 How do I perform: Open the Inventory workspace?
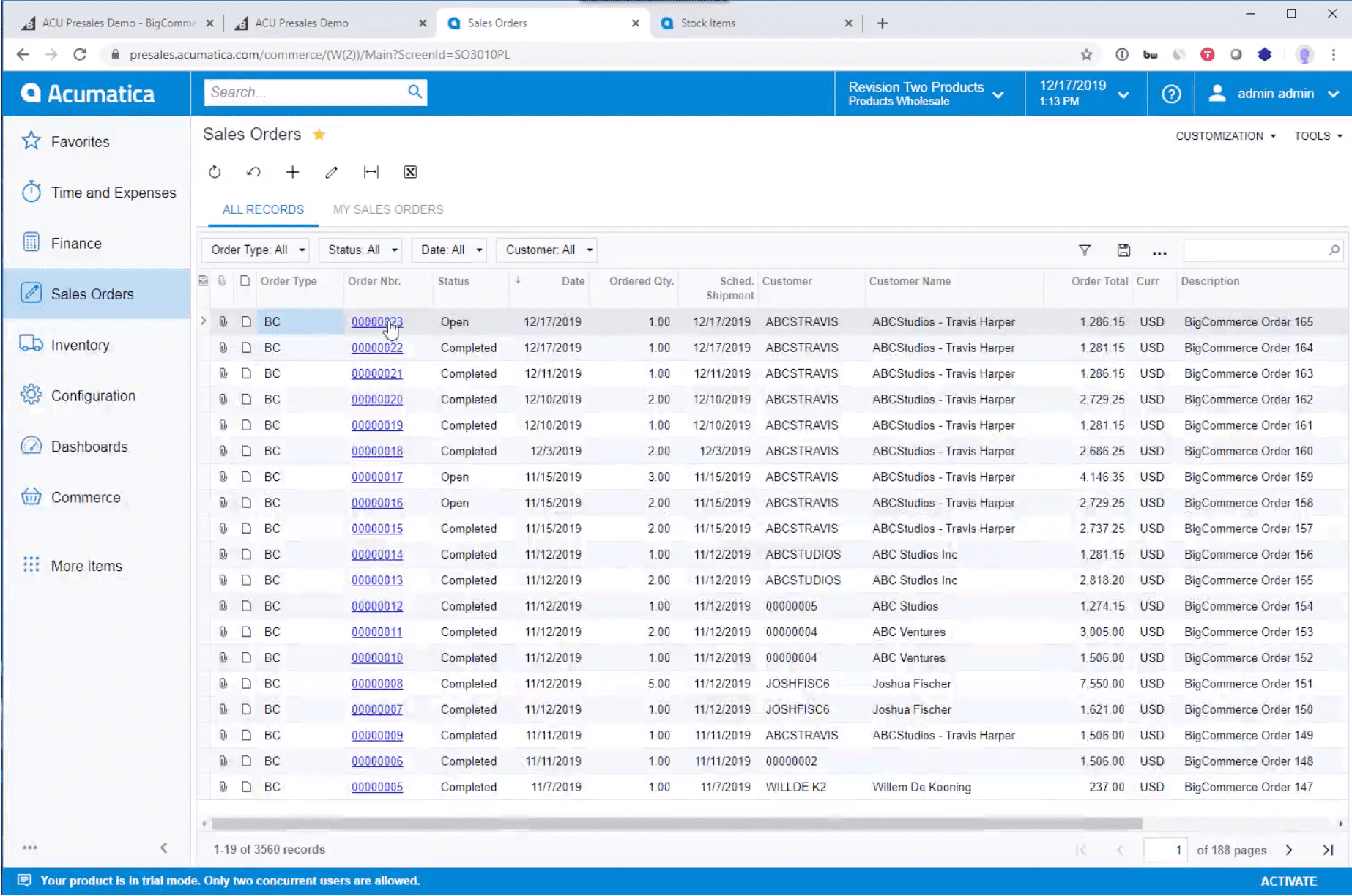tap(97, 345)
